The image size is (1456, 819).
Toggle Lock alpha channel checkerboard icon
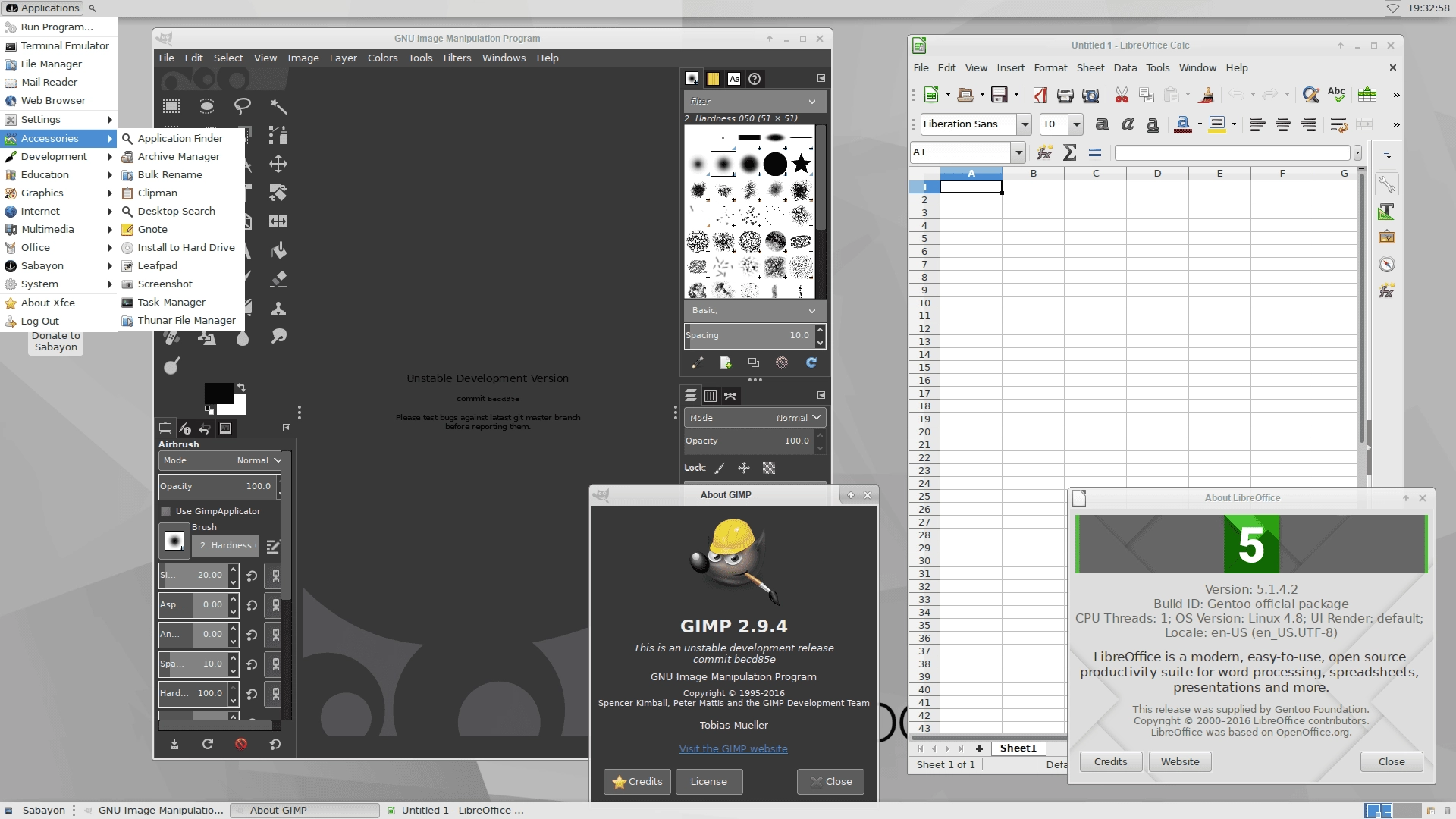point(769,468)
